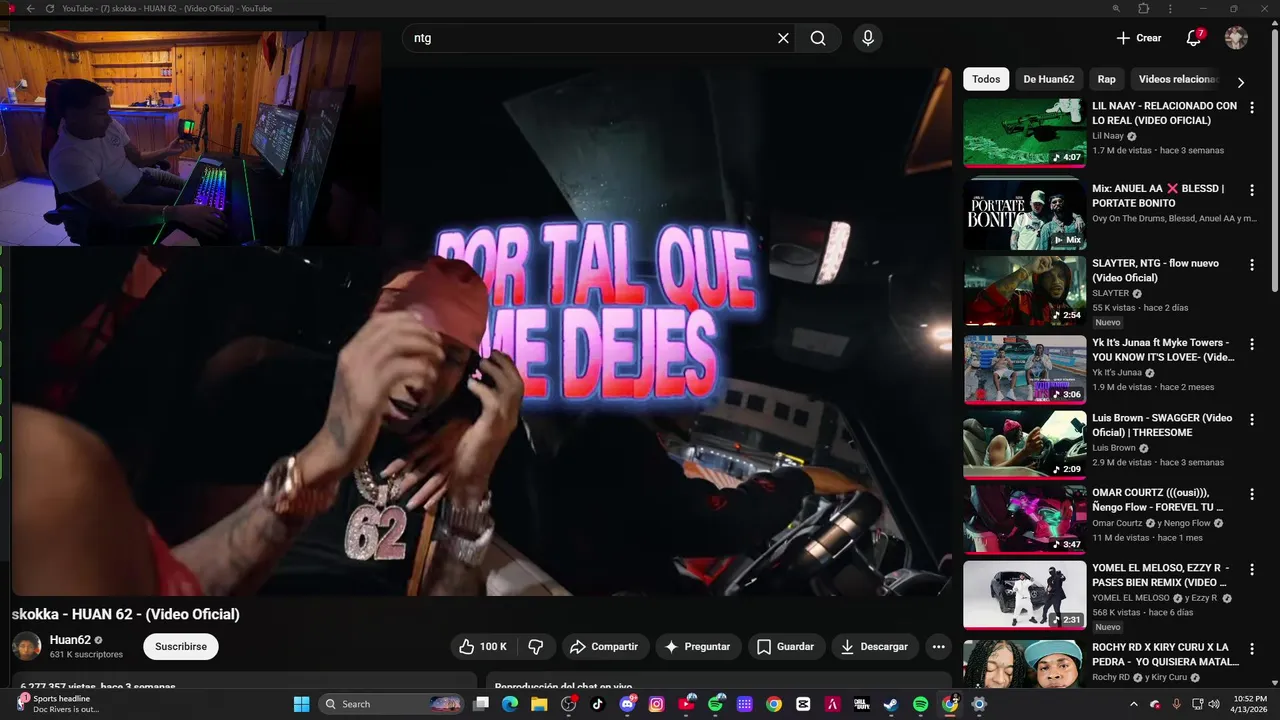The height and width of the screenshot is (720, 1280).
Task: Open more actions under the video
Action: click(938, 647)
